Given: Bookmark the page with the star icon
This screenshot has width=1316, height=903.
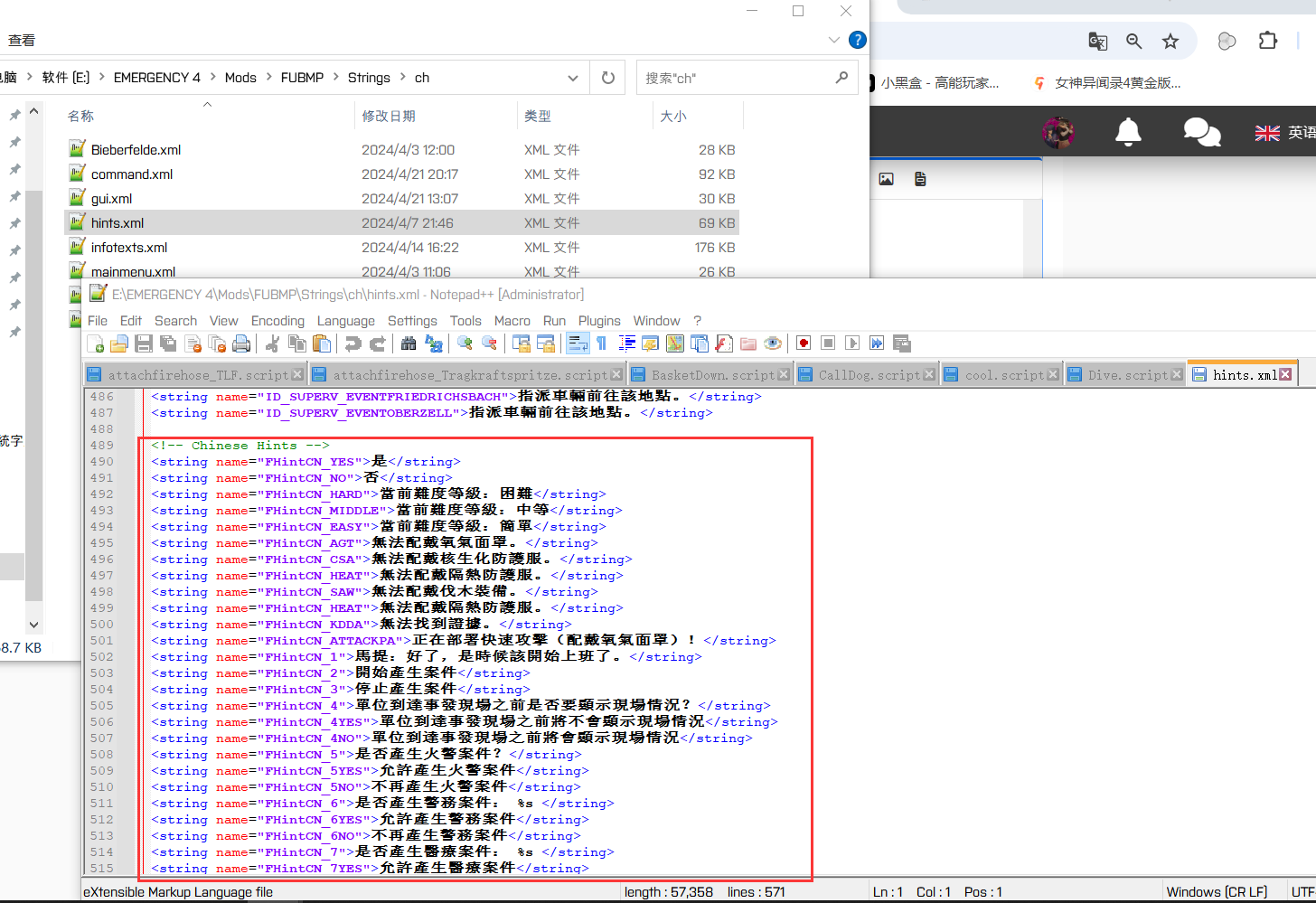Looking at the screenshot, I should pyautogui.click(x=1170, y=41).
